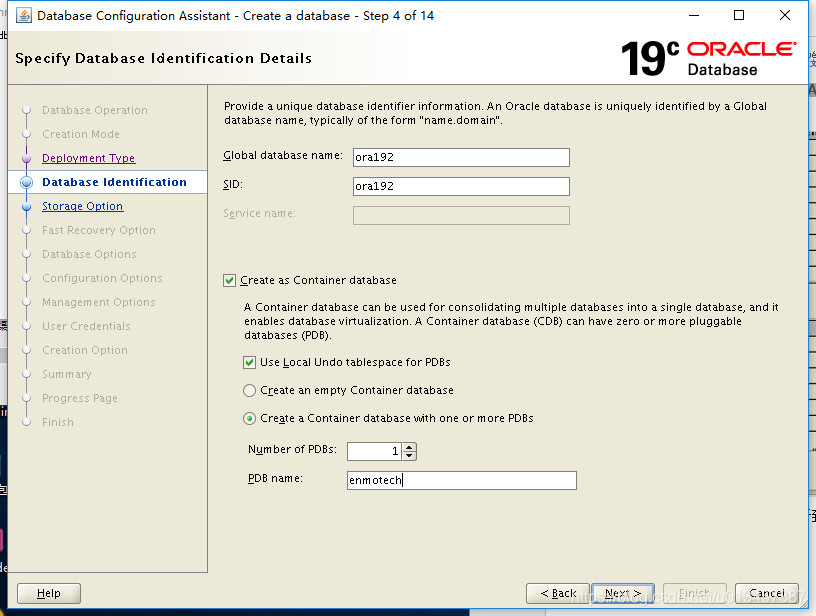Close the Database Configuration Assistant window
This screenshot has width=816, height=616.
point(785,16)
